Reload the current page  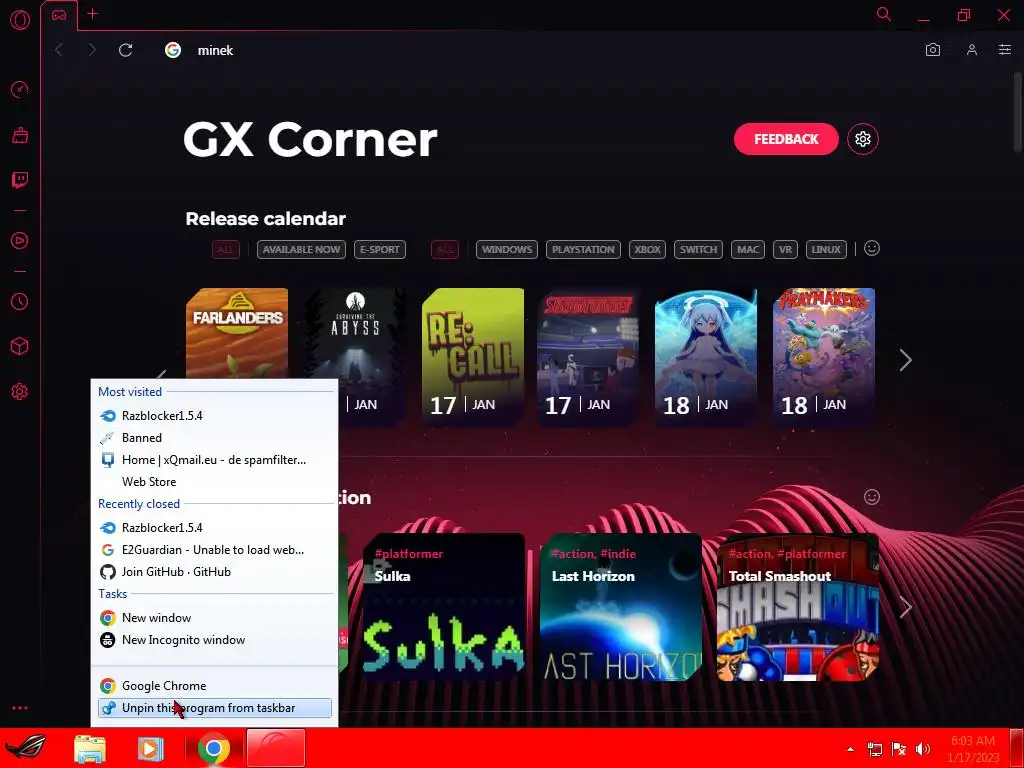point(125,50)
